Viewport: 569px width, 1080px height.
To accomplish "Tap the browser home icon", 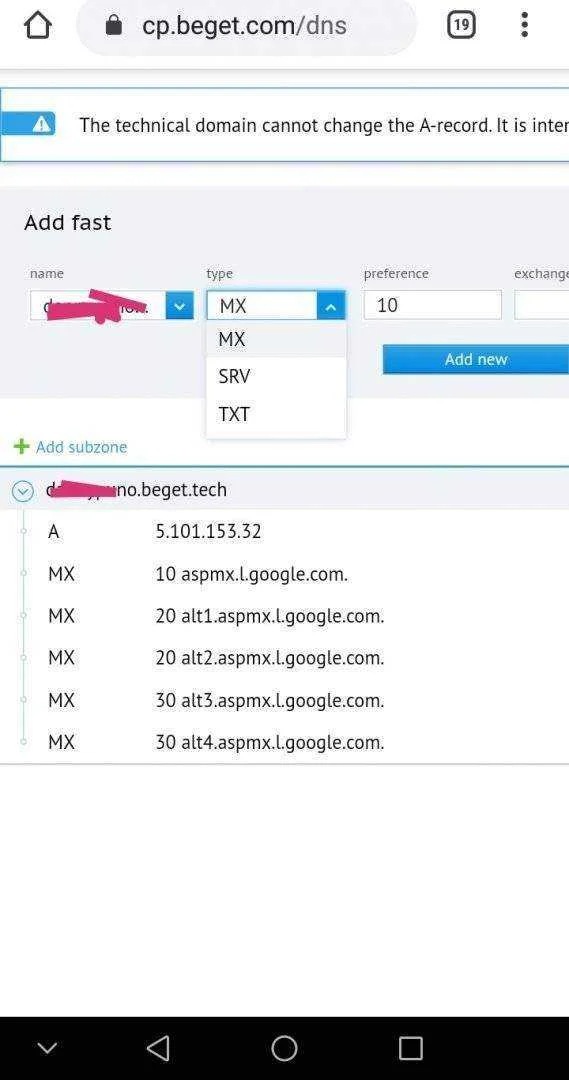I will coord(38,25).
